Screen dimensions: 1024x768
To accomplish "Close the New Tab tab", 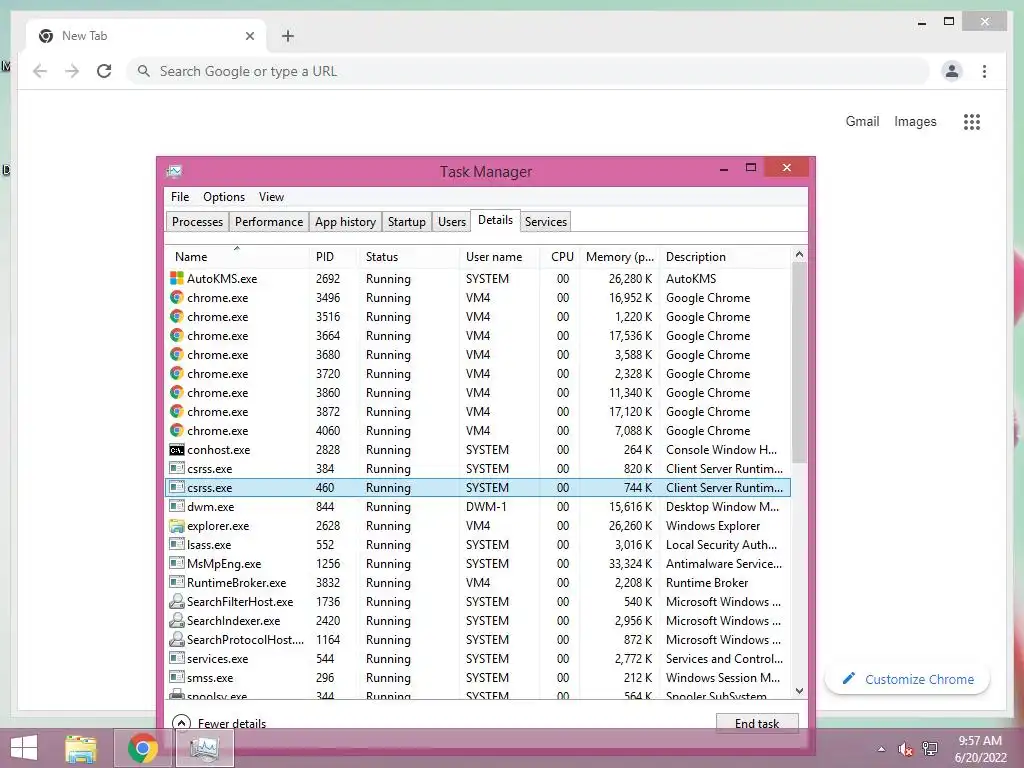I will click(x=249, y=36).
